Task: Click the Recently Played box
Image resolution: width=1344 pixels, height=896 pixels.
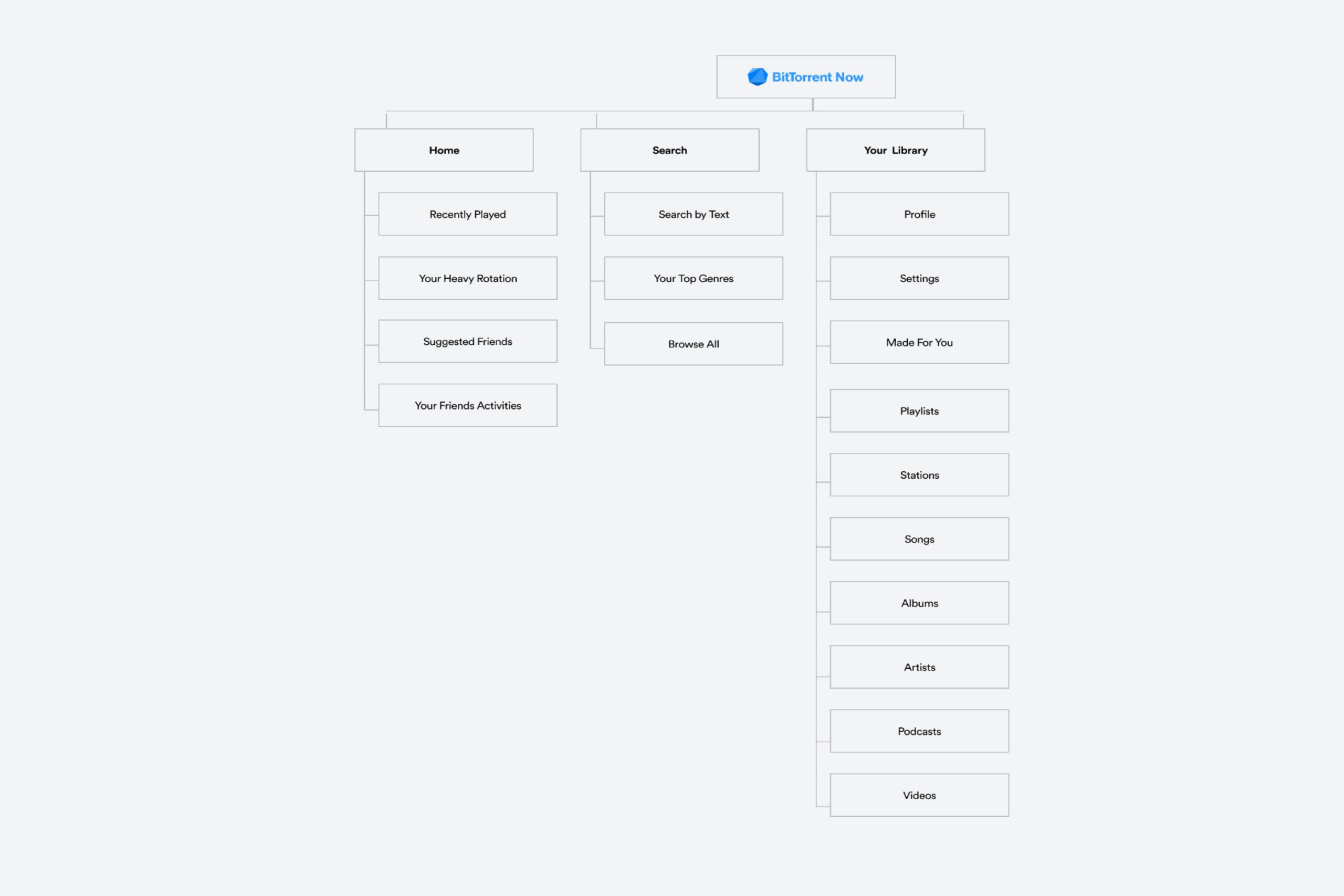Action: 467,214
